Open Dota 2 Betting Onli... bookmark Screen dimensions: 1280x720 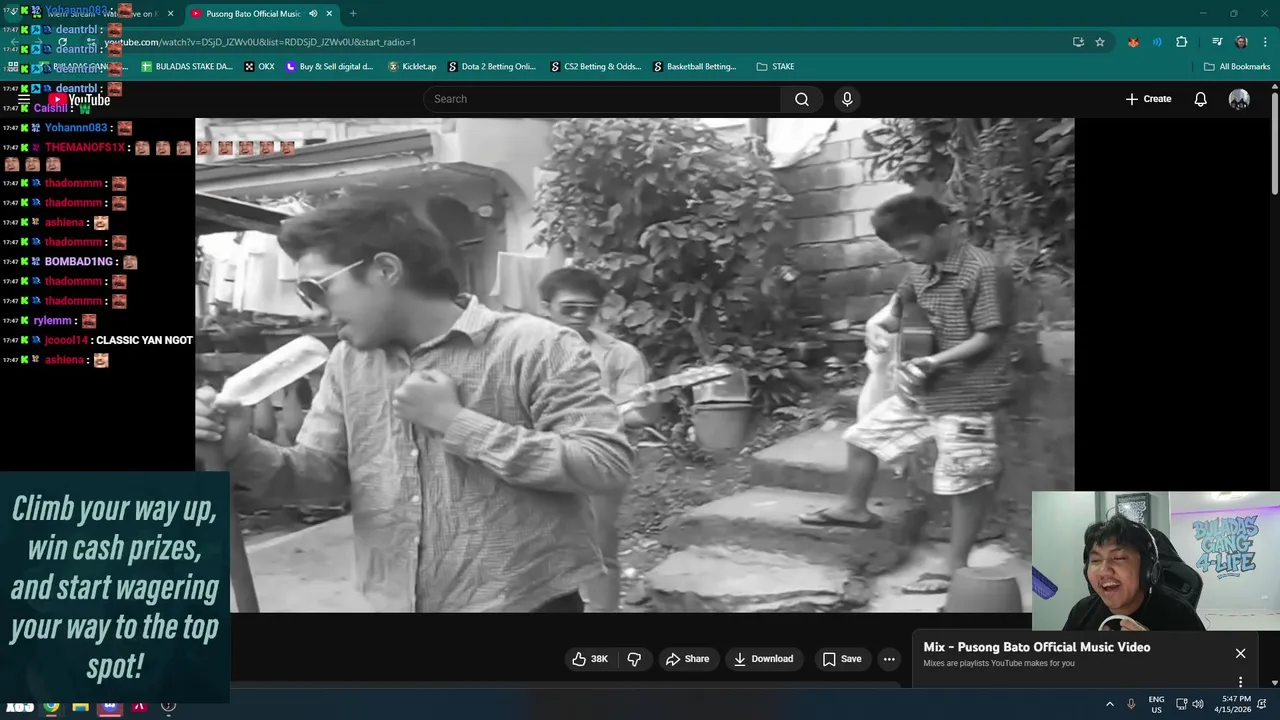coord(493,67)
